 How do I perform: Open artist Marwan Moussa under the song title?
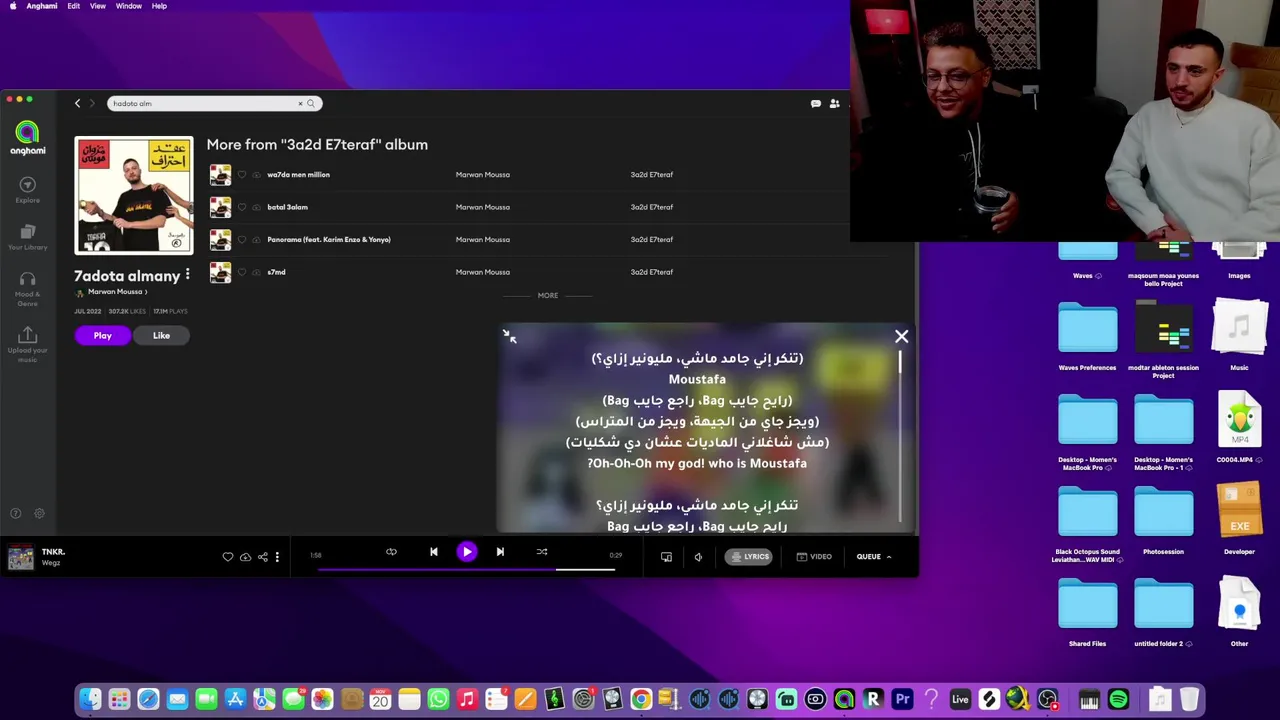click(x=115, y=292)
